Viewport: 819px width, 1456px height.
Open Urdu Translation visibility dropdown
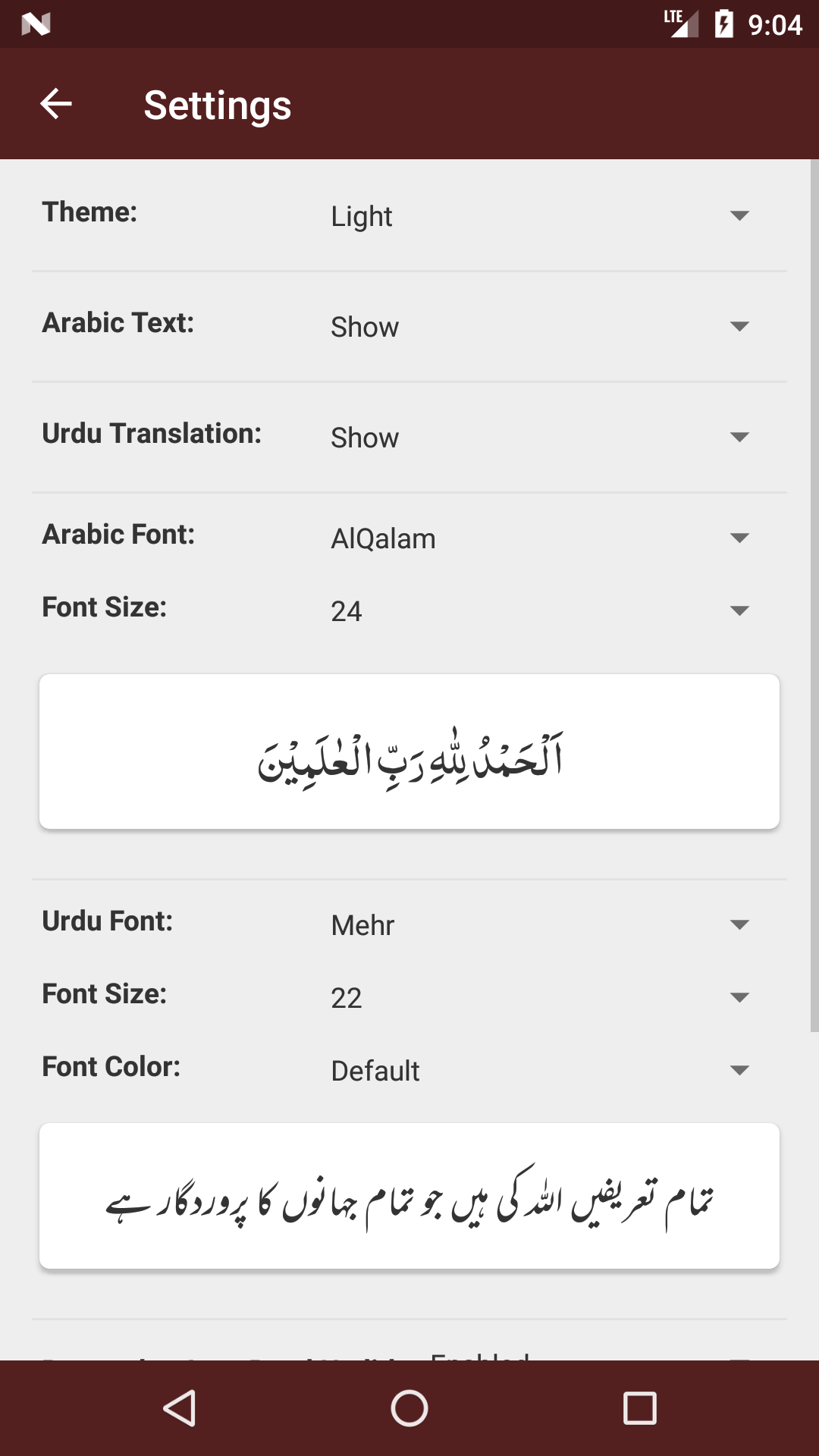(540, 438)
